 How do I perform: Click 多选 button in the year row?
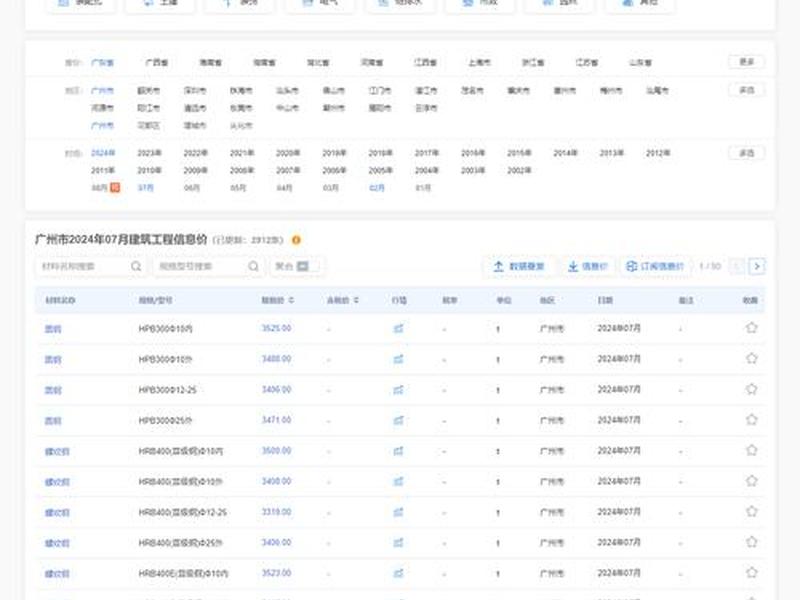(x=746, y=153)
